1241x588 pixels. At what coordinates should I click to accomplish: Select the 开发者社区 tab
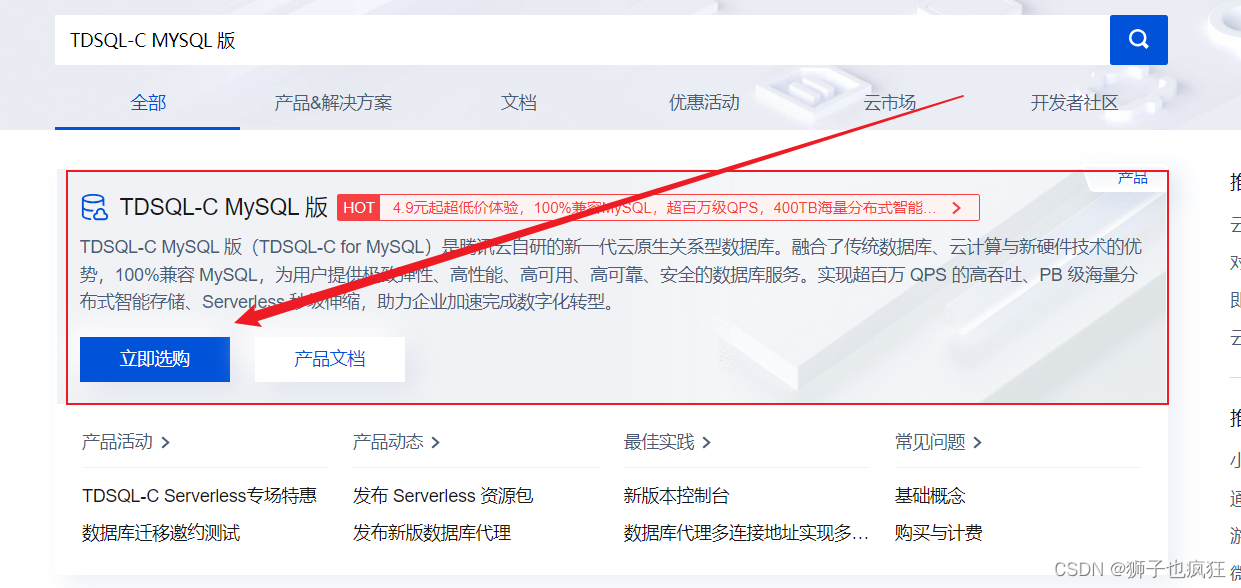pyautogui.click(x=1074, y=102)
